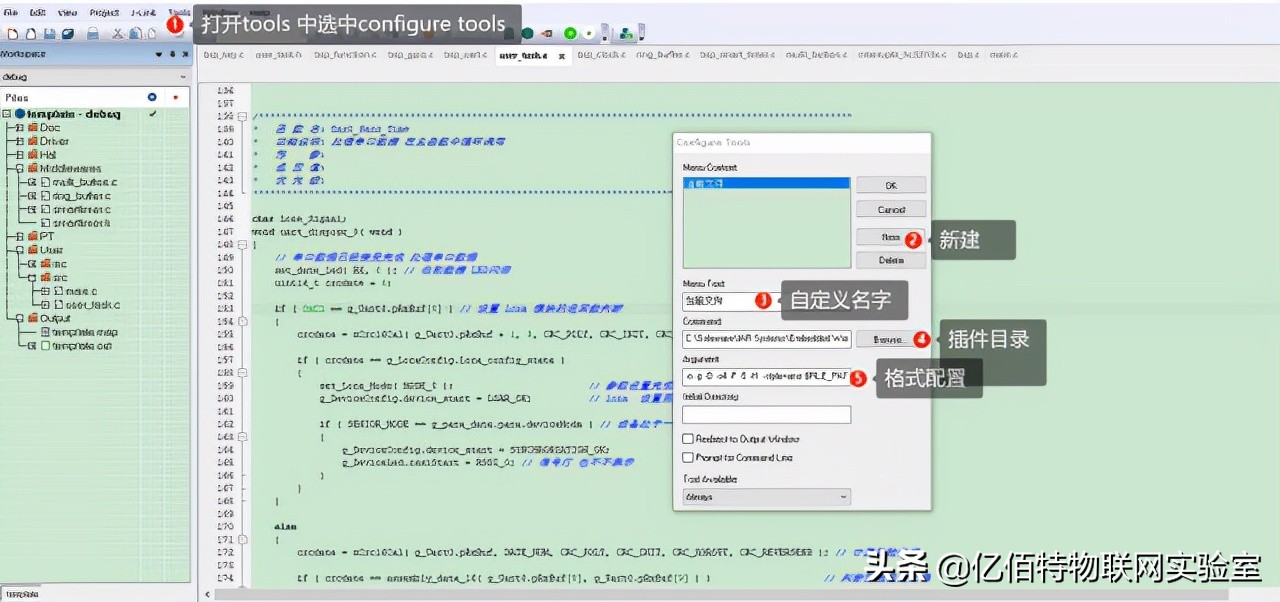Expand the PT folder
The image size is (1280, 602).
(x=20, y=236)
